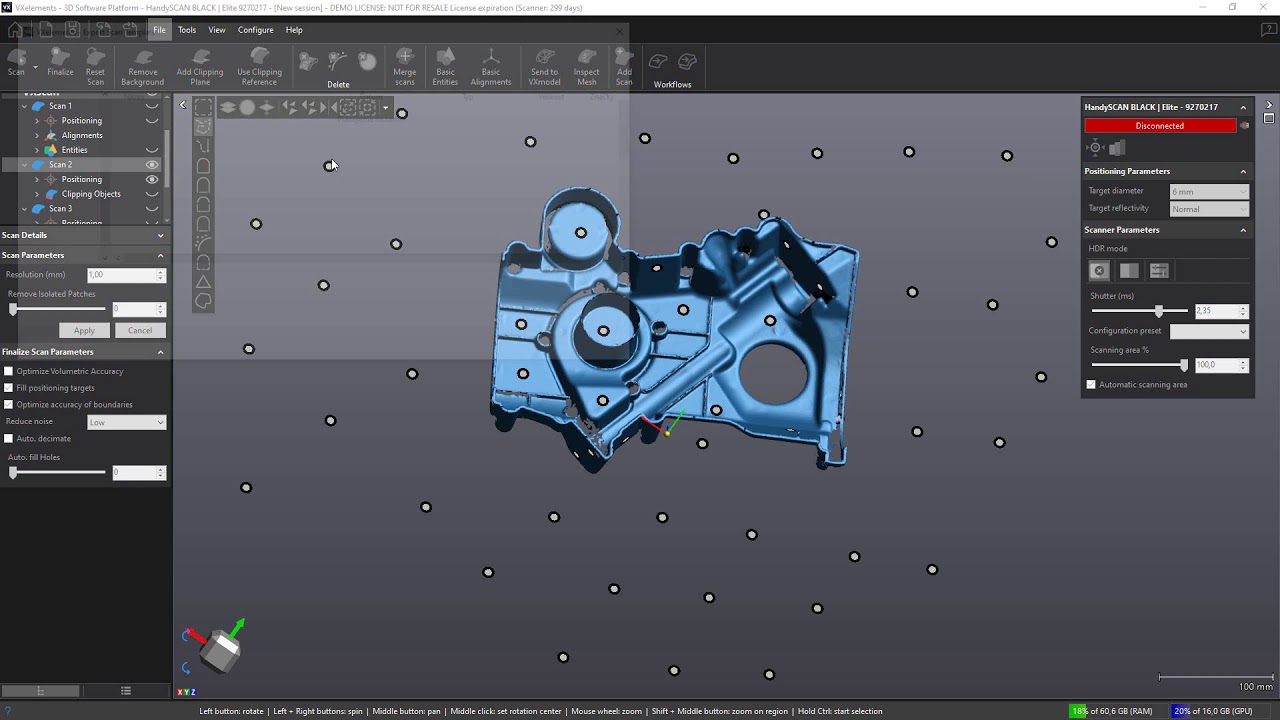Open the Basic Alignments tool
The image size is (1280, 720).
pos(490,62)
